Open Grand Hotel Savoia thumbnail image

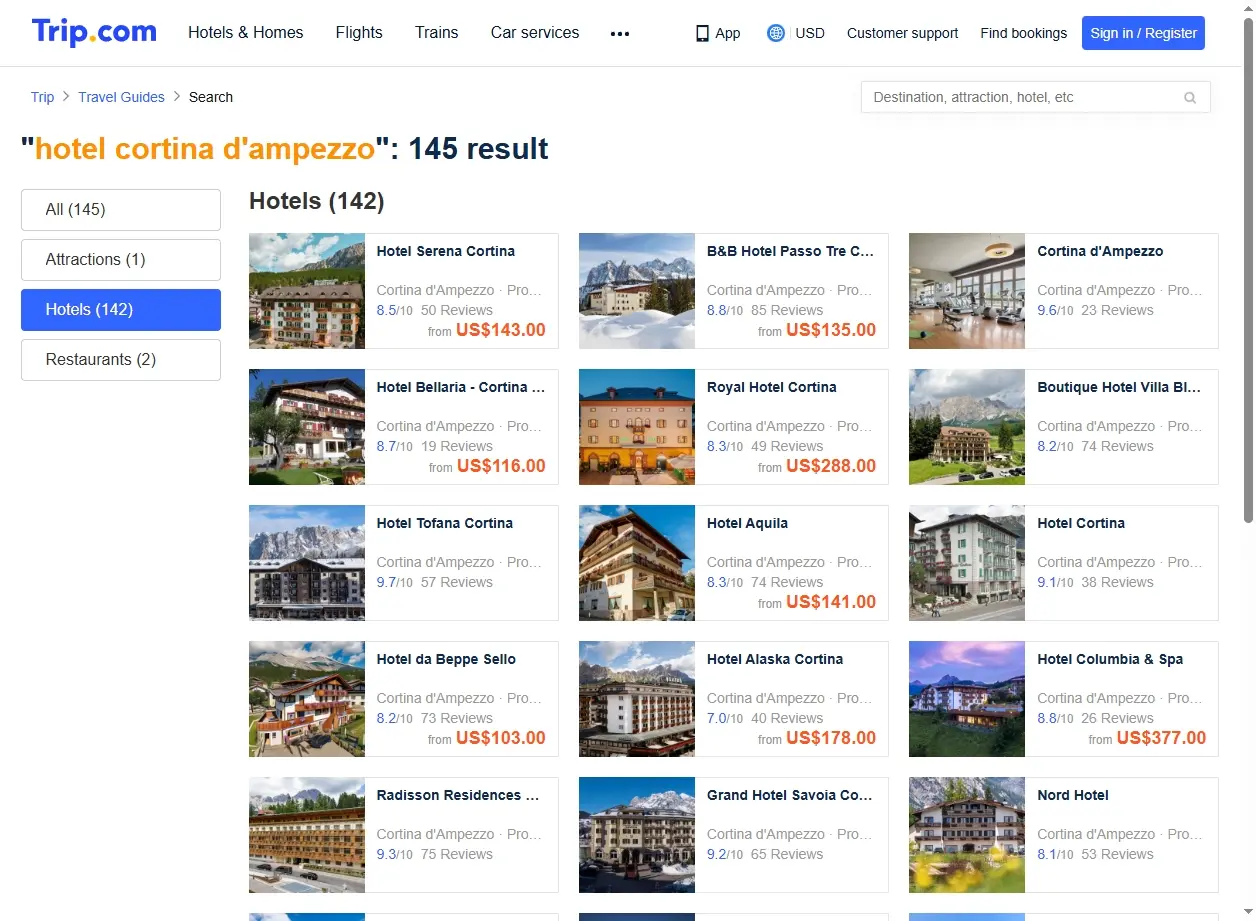click(x=637, y=835)
